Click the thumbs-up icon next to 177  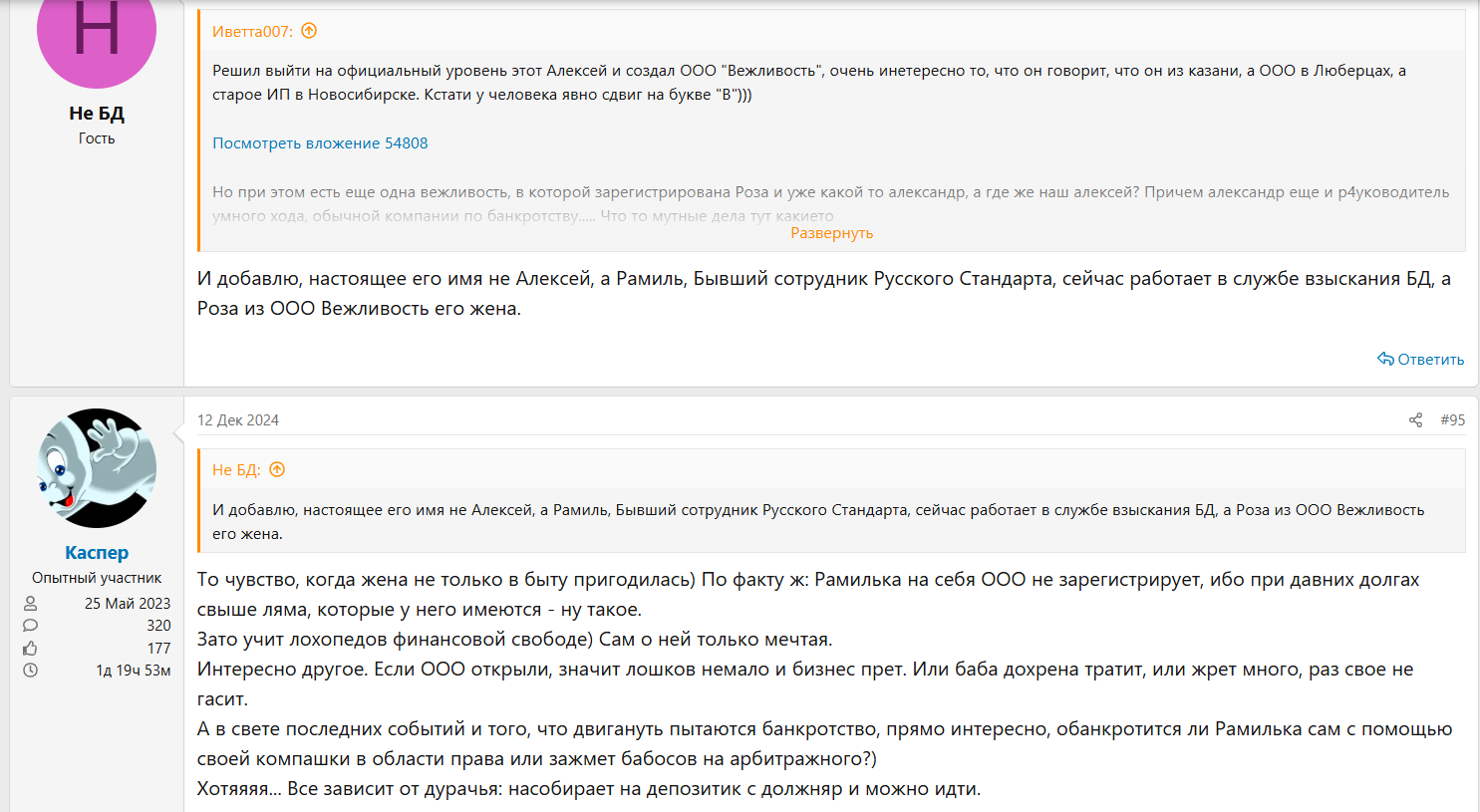31,649
